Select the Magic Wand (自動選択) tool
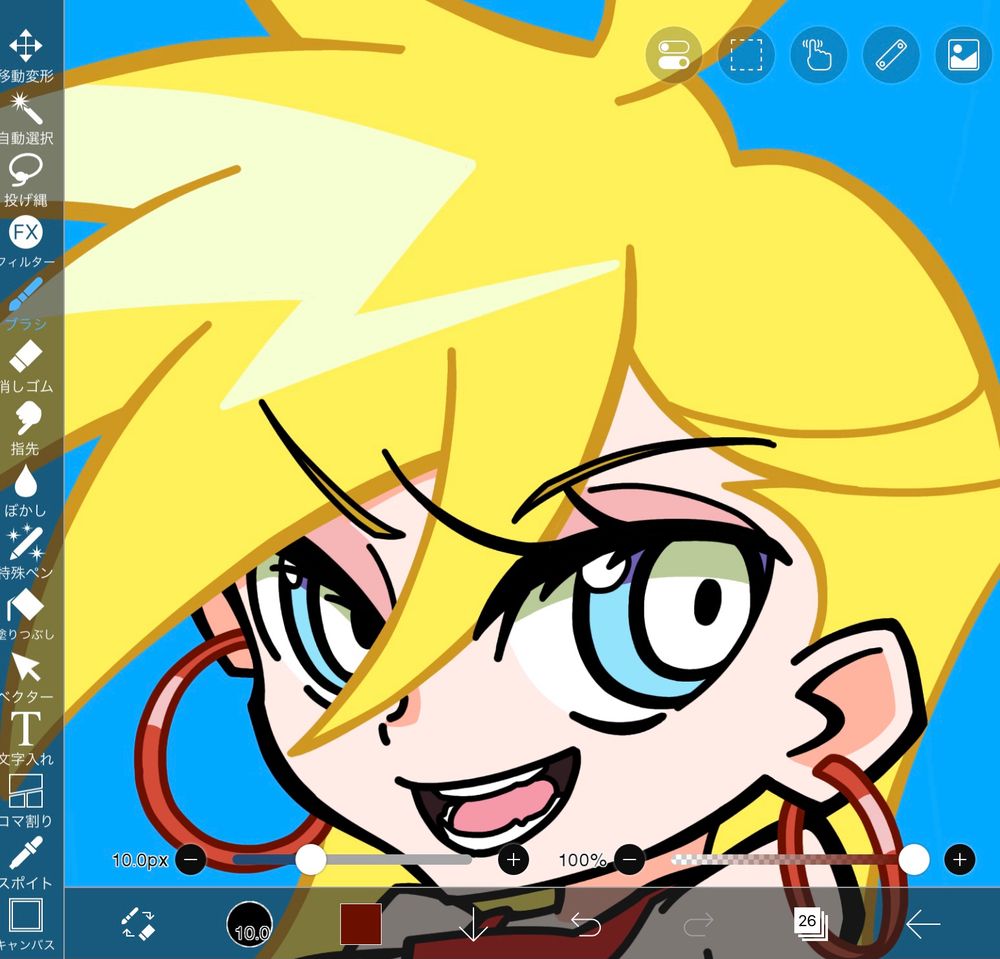This screenshot has height=959, width=1000. [26, 117]
